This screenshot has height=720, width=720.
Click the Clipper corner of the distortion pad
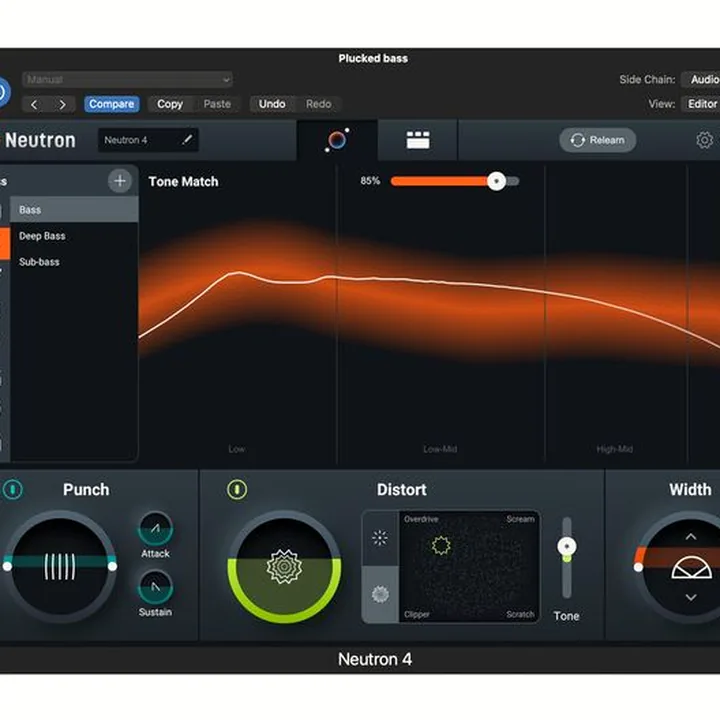click(417, 614)
